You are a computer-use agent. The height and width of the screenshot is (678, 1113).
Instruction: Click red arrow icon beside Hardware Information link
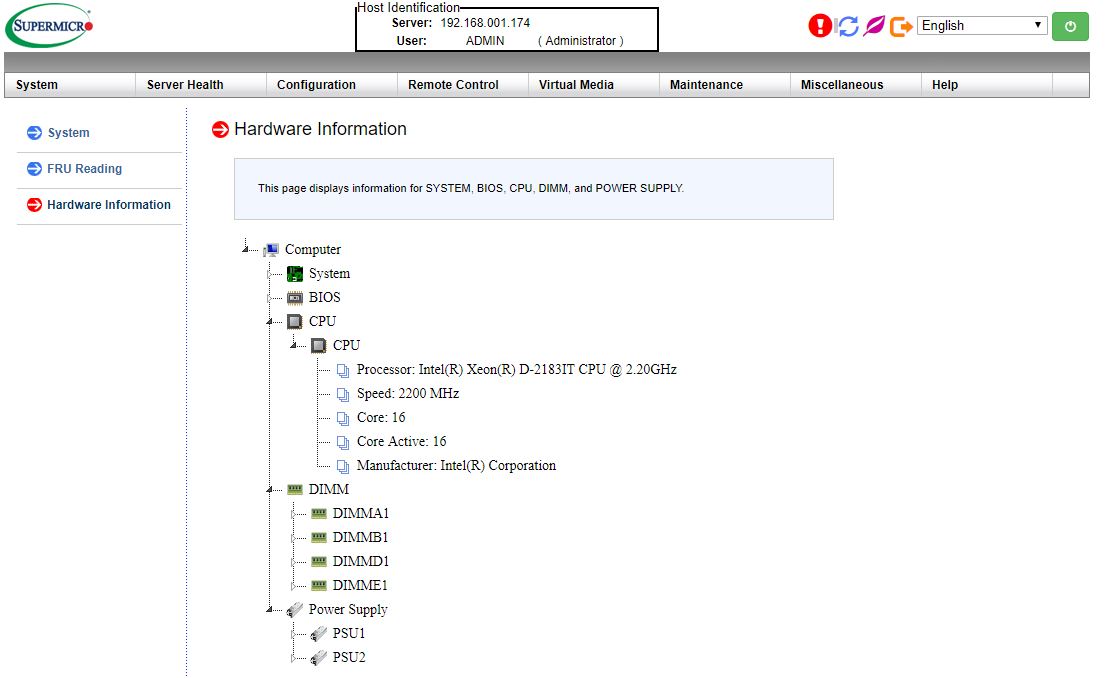coord(34,205)
